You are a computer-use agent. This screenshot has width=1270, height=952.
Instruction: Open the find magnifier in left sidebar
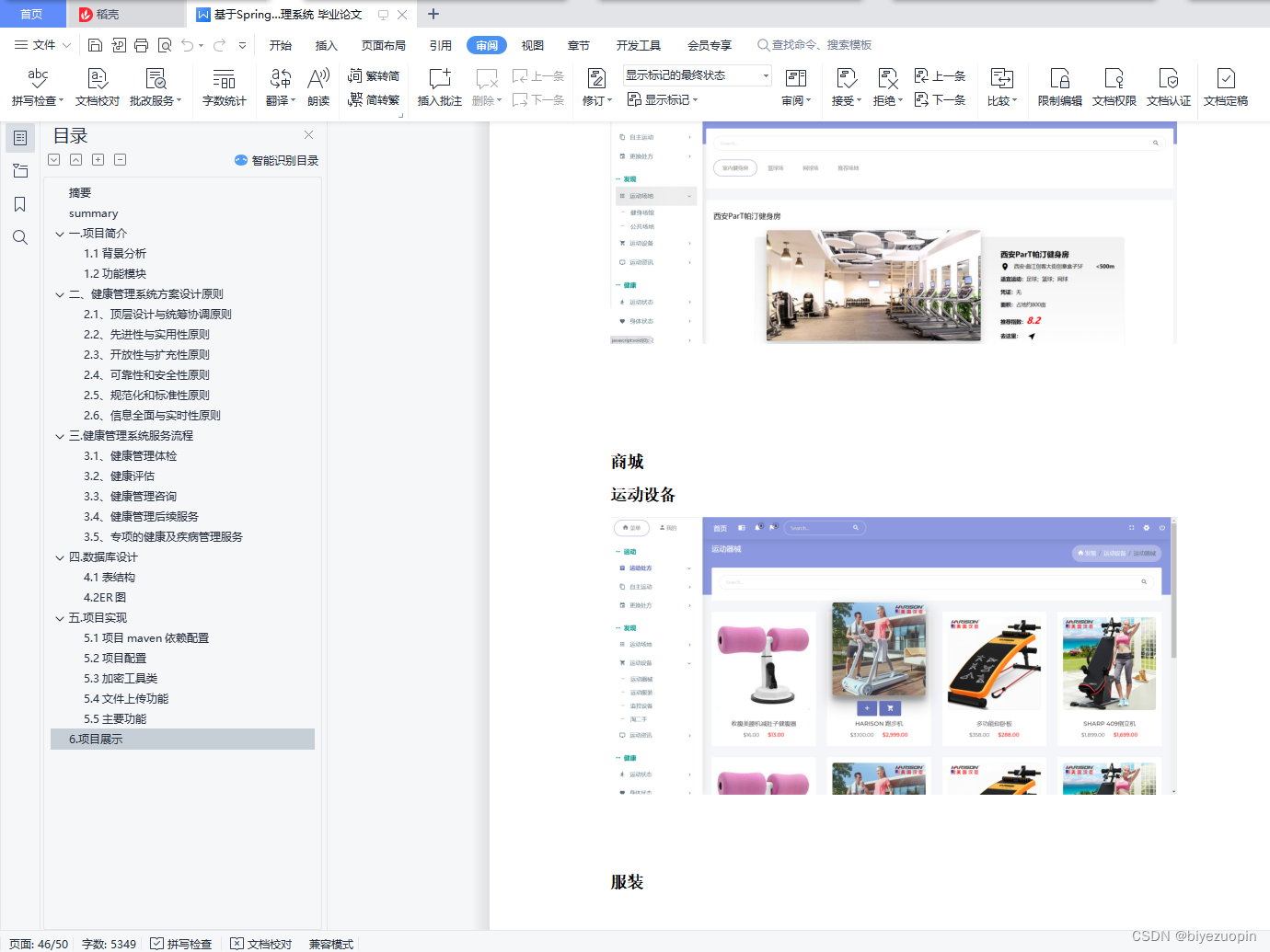click(20, 237)
